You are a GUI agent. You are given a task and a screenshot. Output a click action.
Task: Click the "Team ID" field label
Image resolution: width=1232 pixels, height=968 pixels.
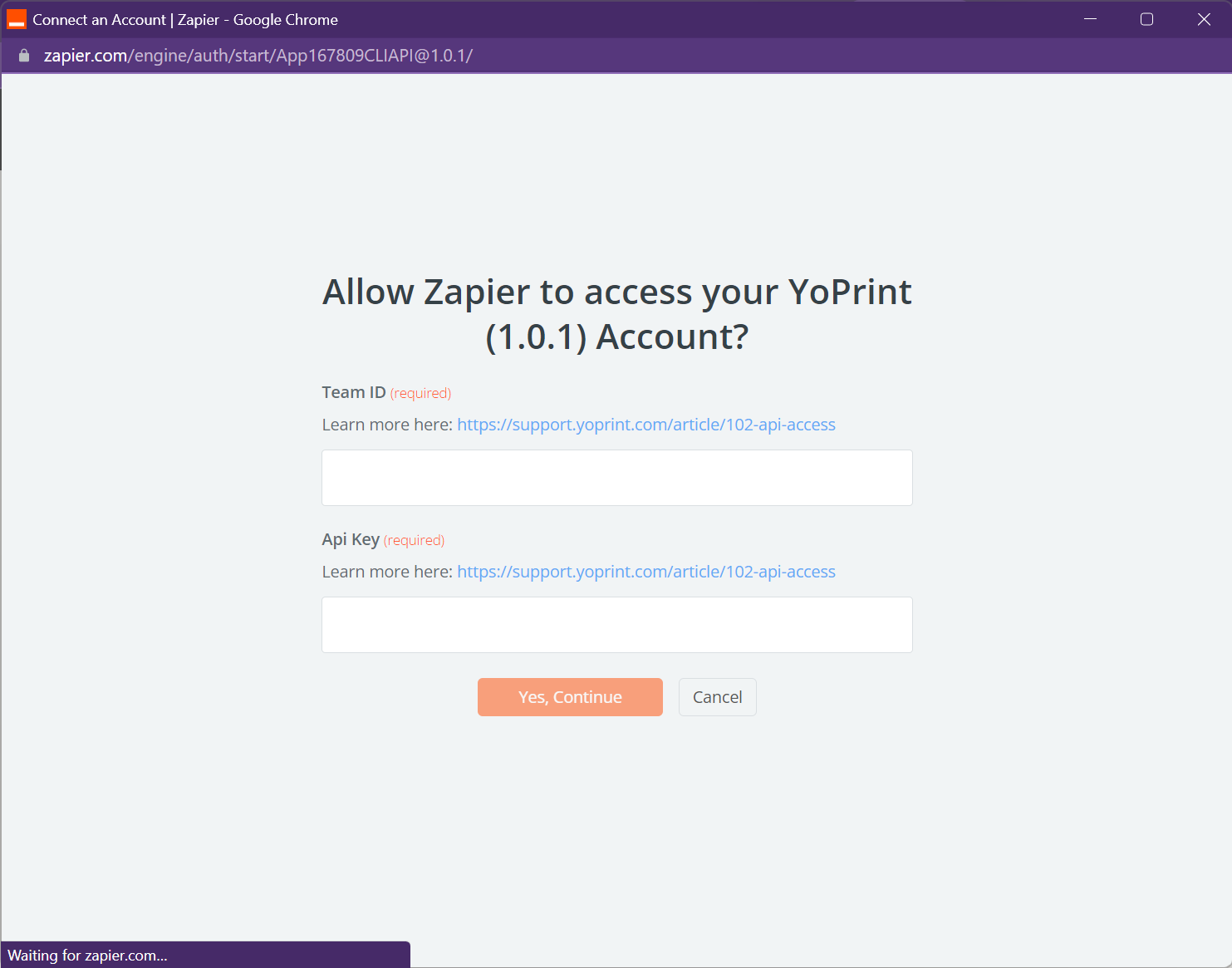(354, 392)
